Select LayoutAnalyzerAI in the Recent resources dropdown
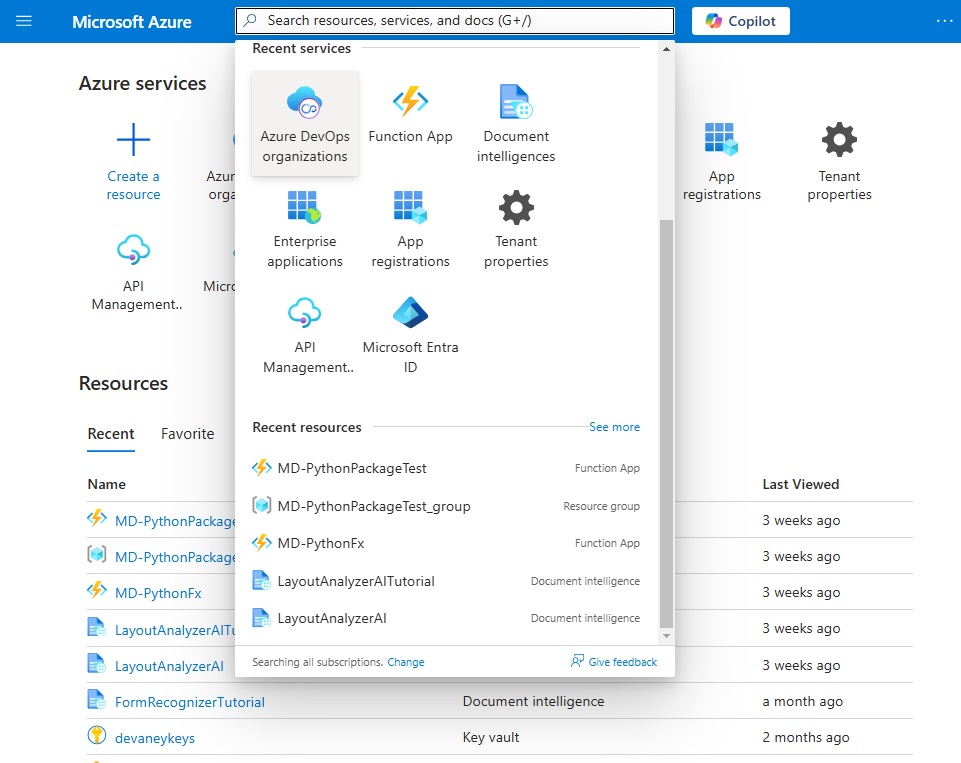Image resolution: width=961 pixels, height=763 pixels. click(446, 618)
